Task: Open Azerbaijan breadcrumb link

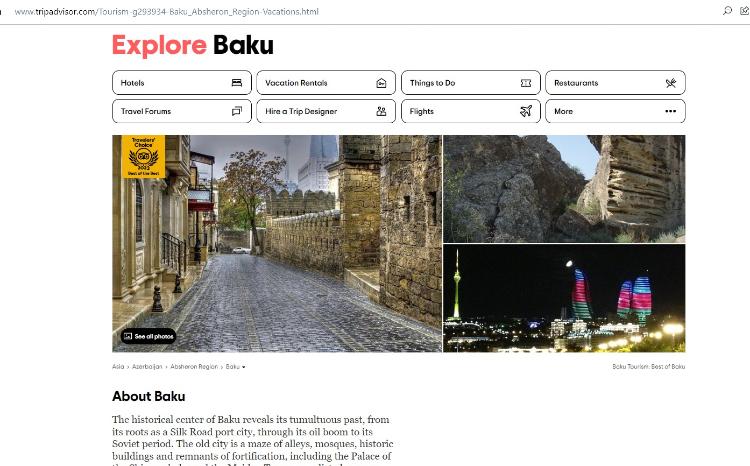Action: pos(147,367)
